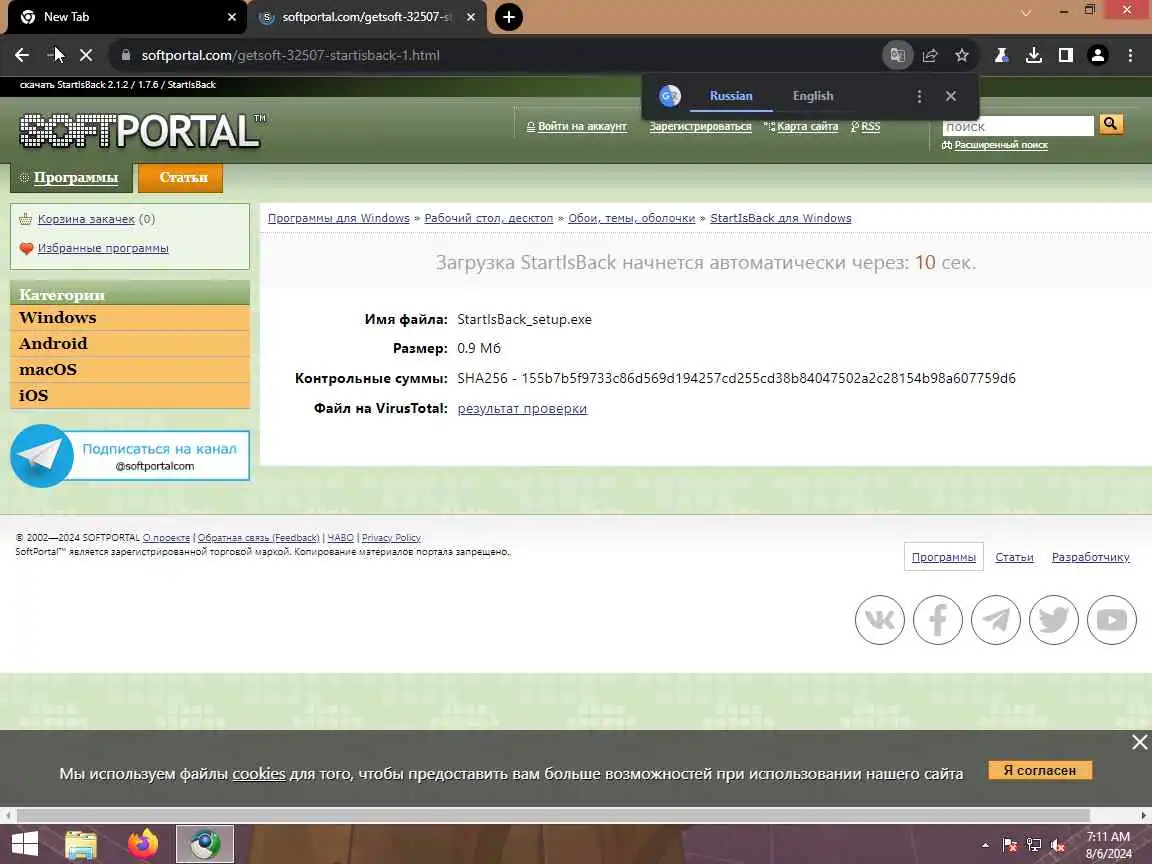Select the macOS category

(130, 370)
